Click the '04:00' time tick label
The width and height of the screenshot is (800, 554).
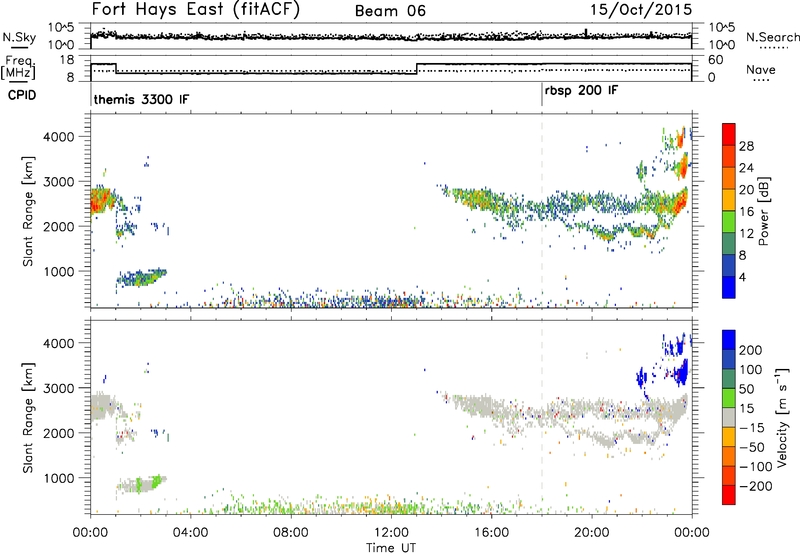[x=191, y=533]
